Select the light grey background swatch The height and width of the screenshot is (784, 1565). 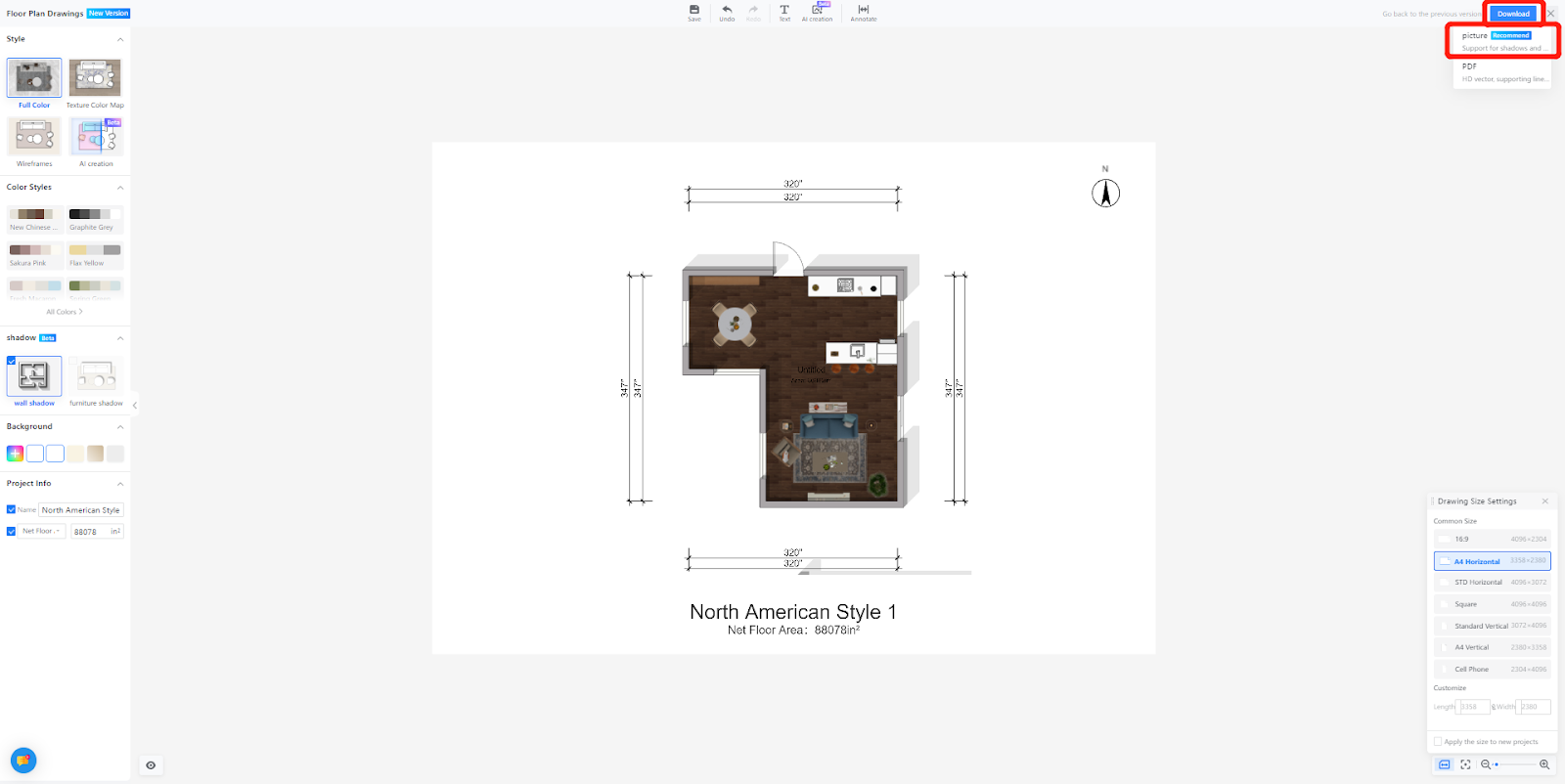point(115,454)
